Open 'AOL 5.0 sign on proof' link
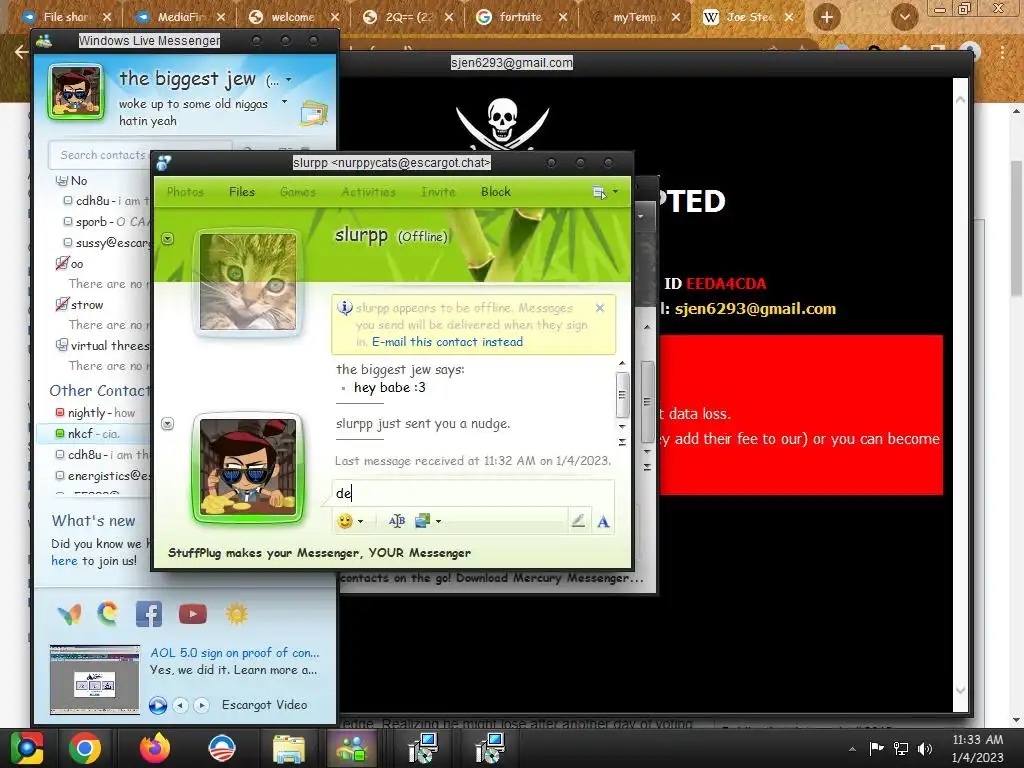This screenshot has width=1024, height=768. [x=235, y=652]
